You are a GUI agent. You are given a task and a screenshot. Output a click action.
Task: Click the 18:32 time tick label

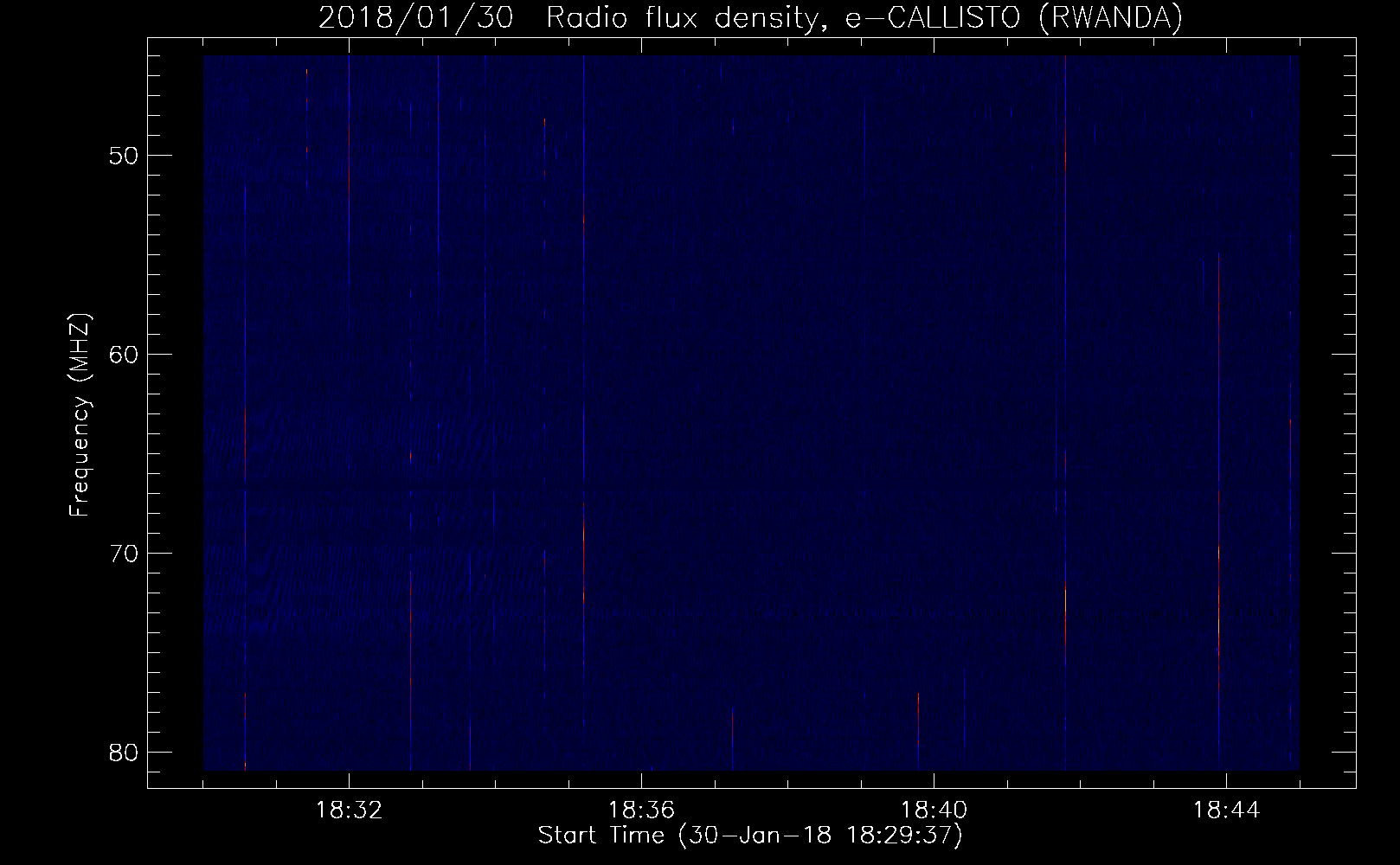click(349, 811)
